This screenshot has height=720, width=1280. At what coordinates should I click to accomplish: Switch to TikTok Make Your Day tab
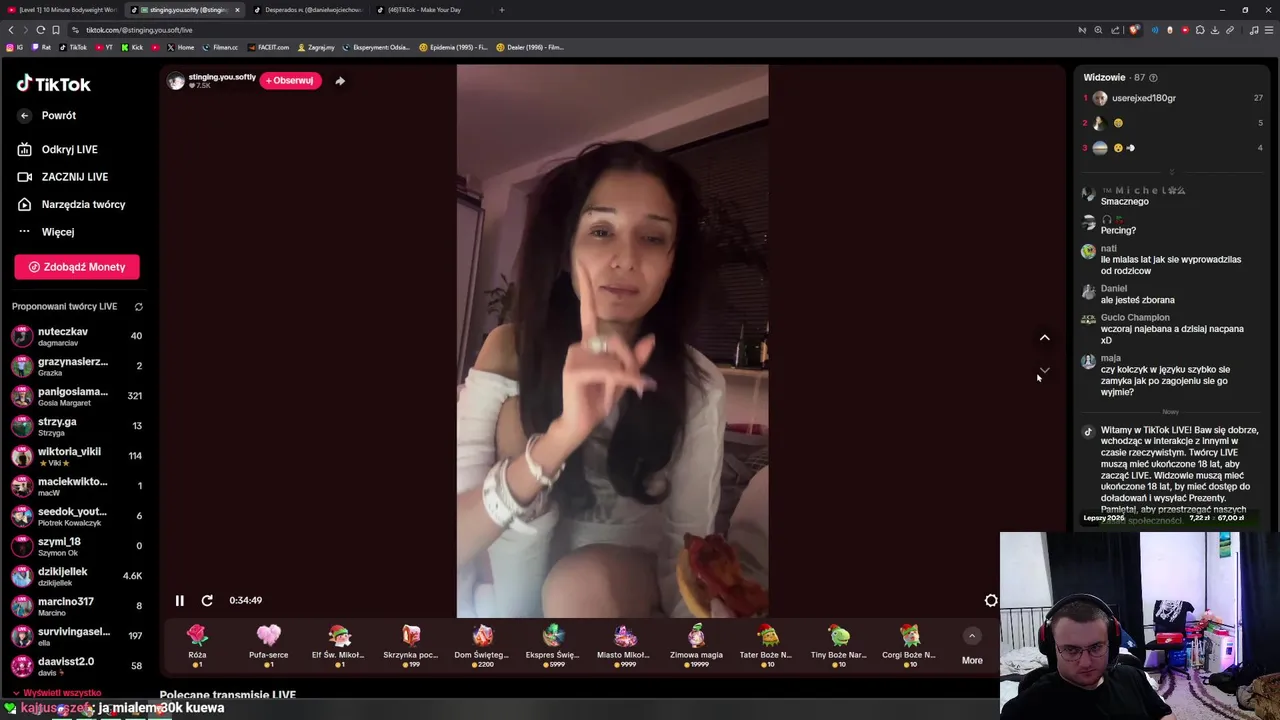click(429, 10)
